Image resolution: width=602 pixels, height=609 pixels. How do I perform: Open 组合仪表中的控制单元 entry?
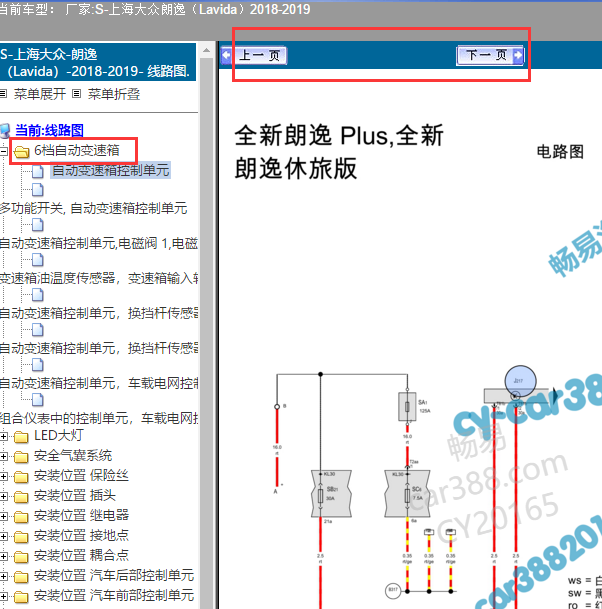[x=99, y=418]
